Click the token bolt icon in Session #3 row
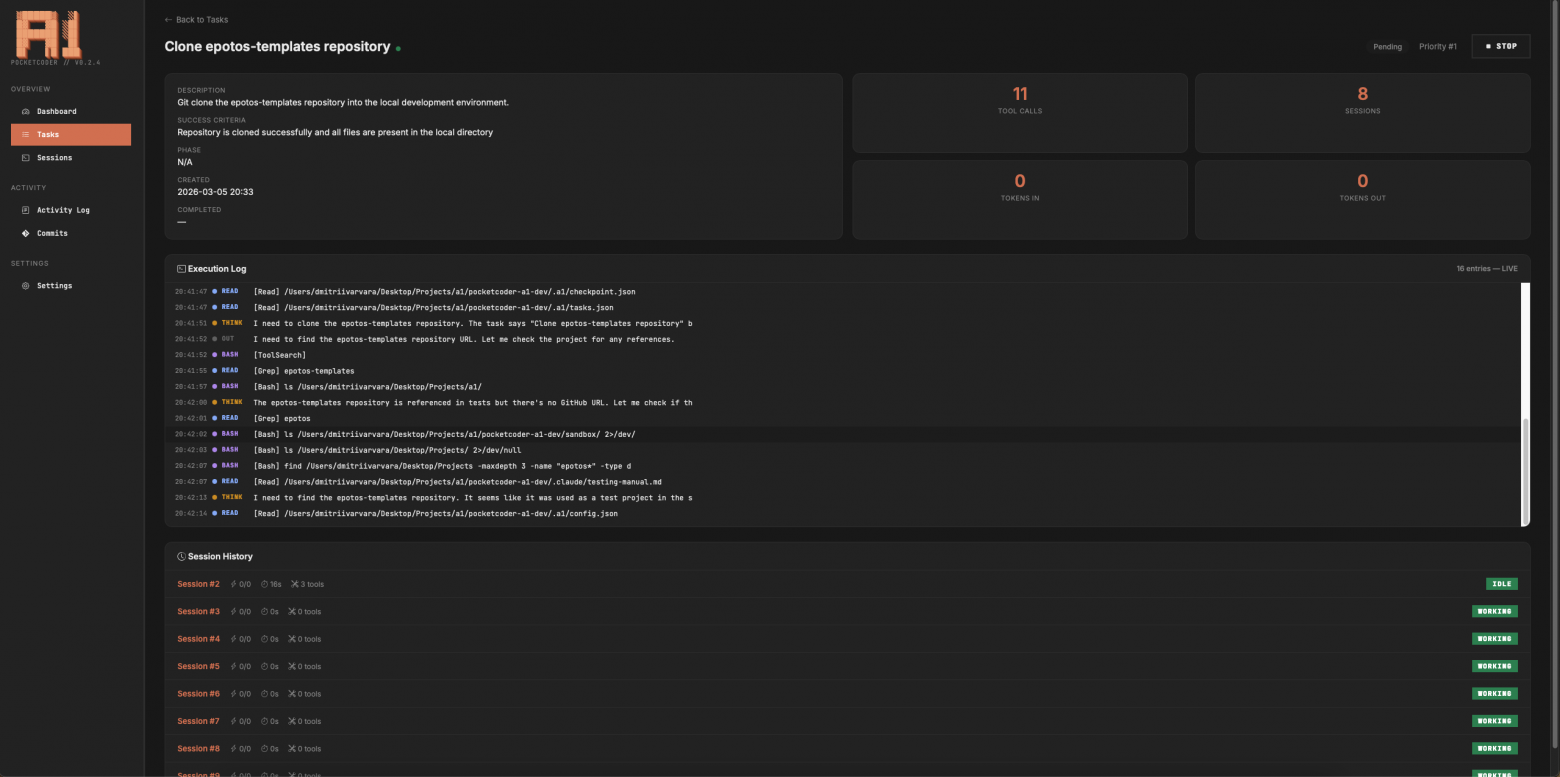The height and width of the screenshot is (777, 1560). (233, 611)
